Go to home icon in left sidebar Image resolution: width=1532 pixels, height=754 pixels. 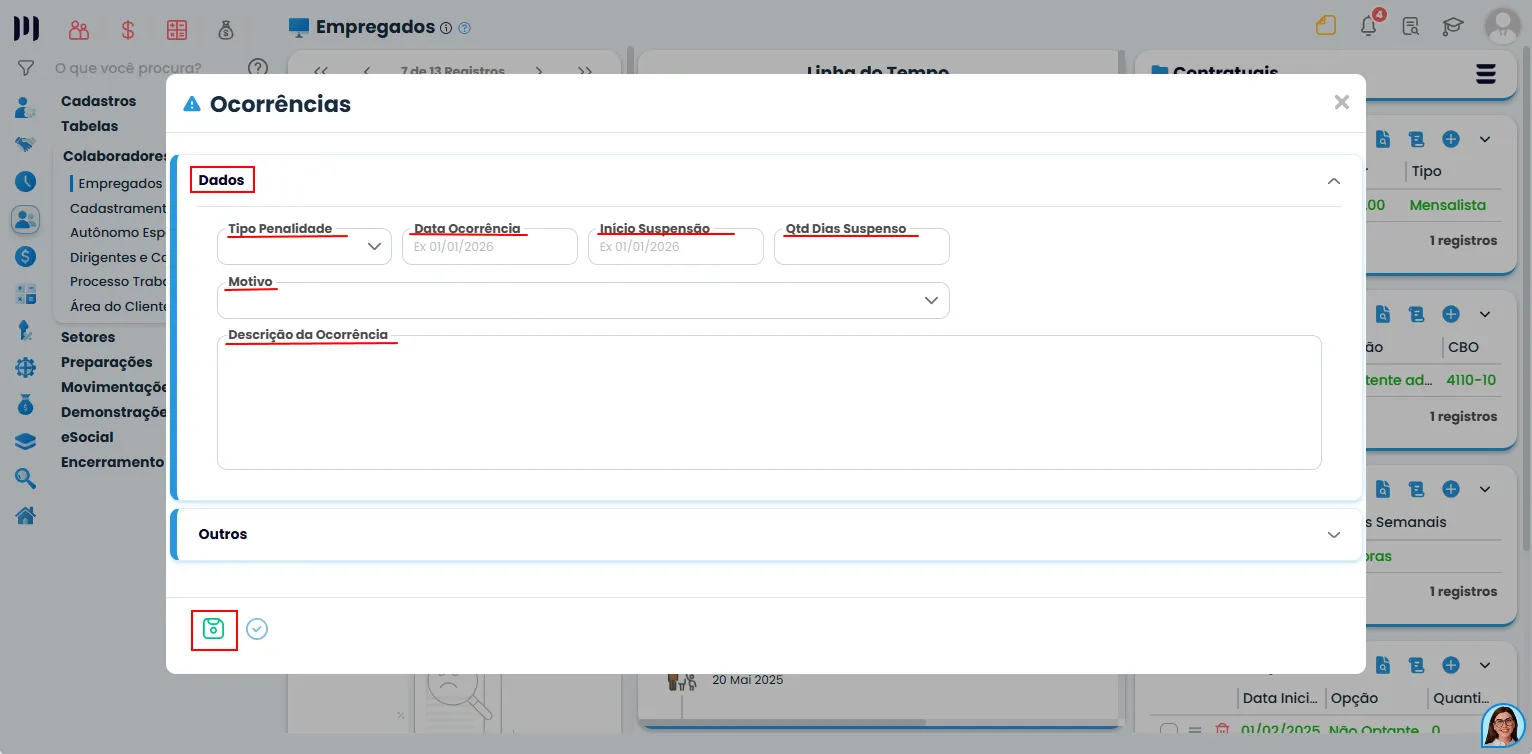point(26,515)
